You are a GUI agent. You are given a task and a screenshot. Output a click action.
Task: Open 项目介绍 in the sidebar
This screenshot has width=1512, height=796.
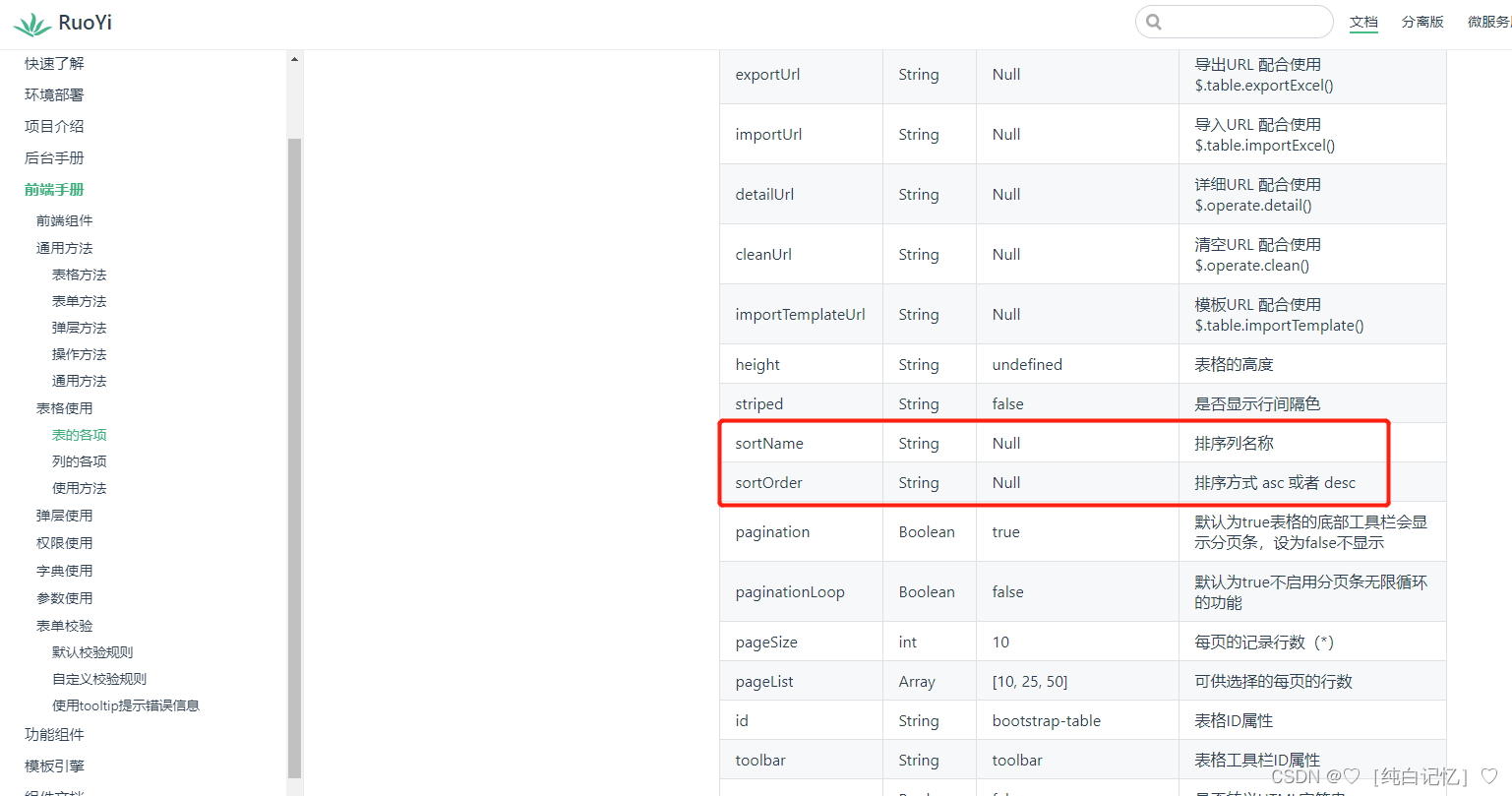[54, 126]
